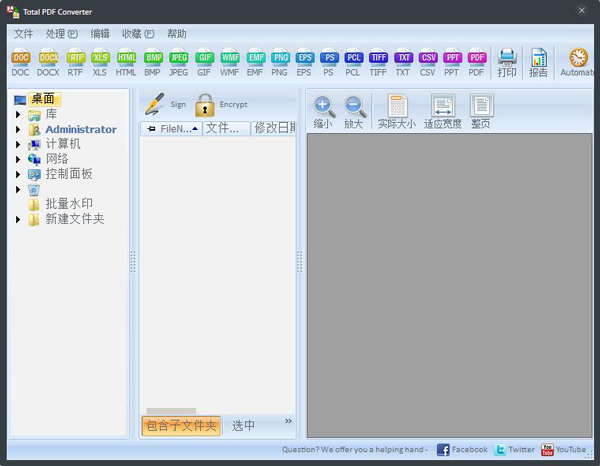The image size is (600, 466).
Task: Choose PNG output icon
Action: point(280,62)
